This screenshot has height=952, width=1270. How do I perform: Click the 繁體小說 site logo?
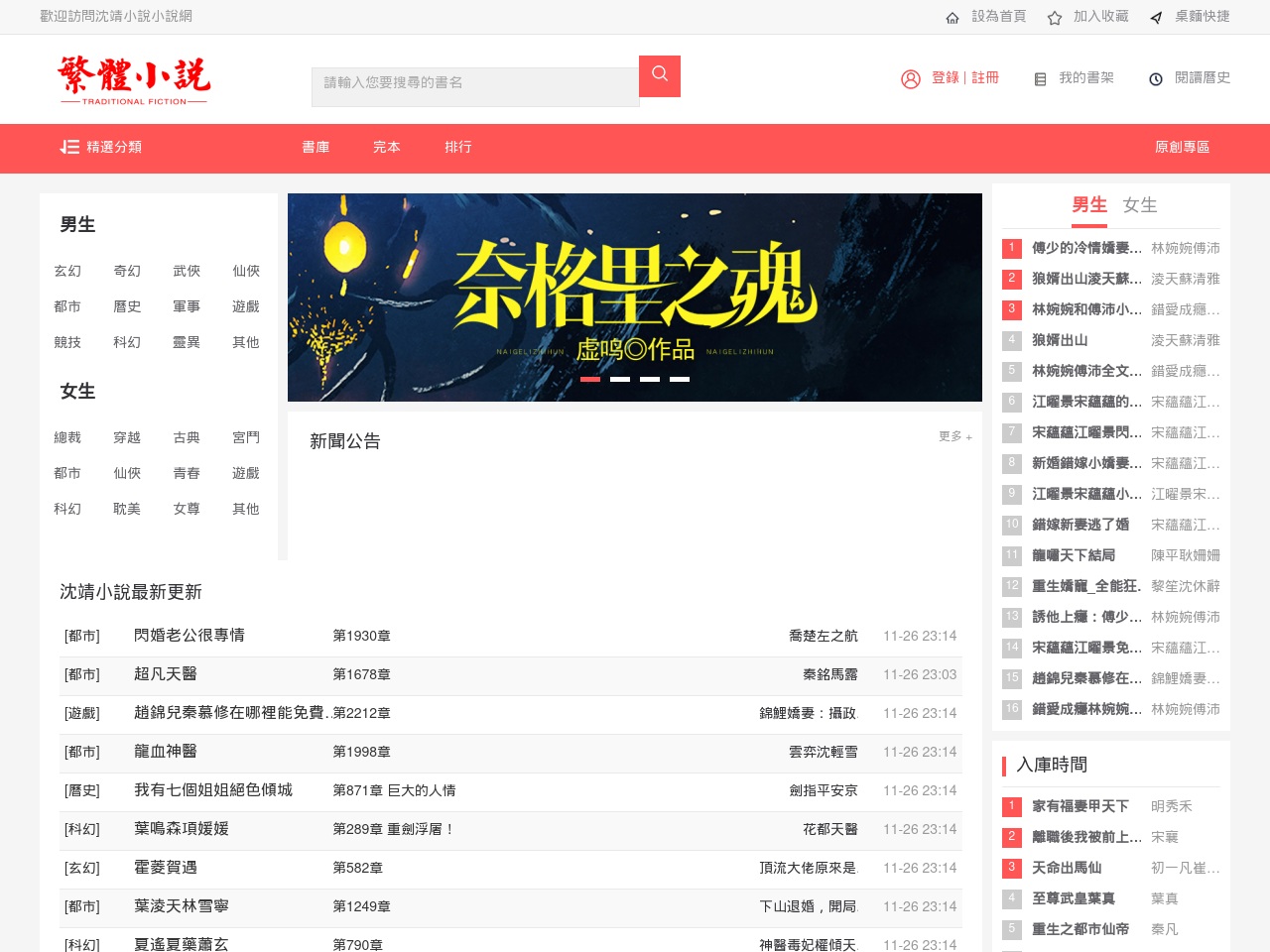coord(134,79)
